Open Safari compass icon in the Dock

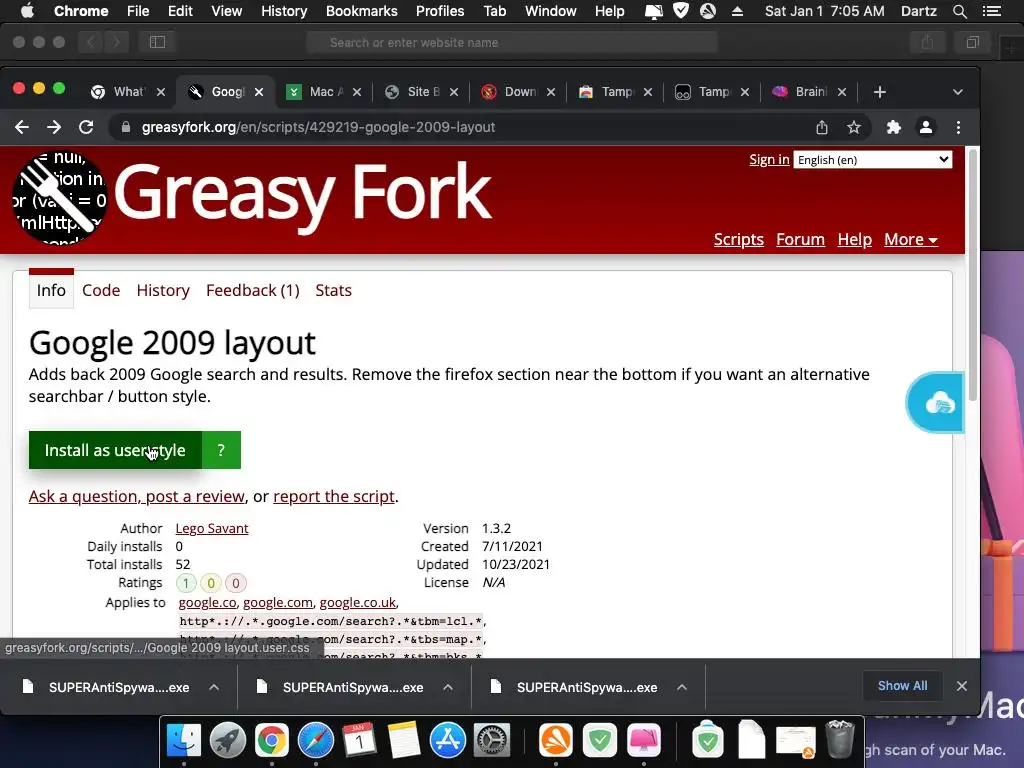coord(315,741)
